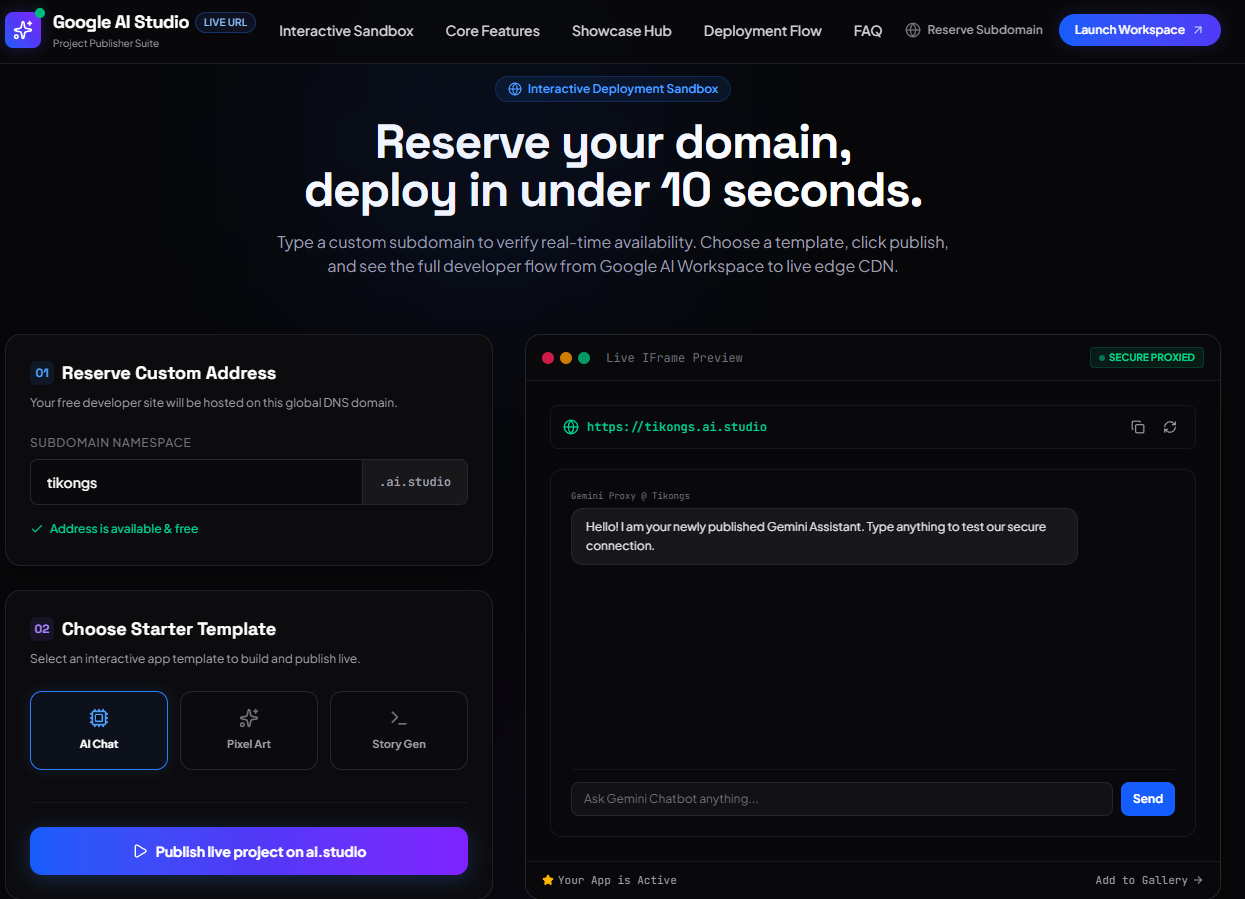This screenshot has height=899, width=1245.
Task: Click the .ai.studio domain suffix label
Action: click(x=415, y=482)
